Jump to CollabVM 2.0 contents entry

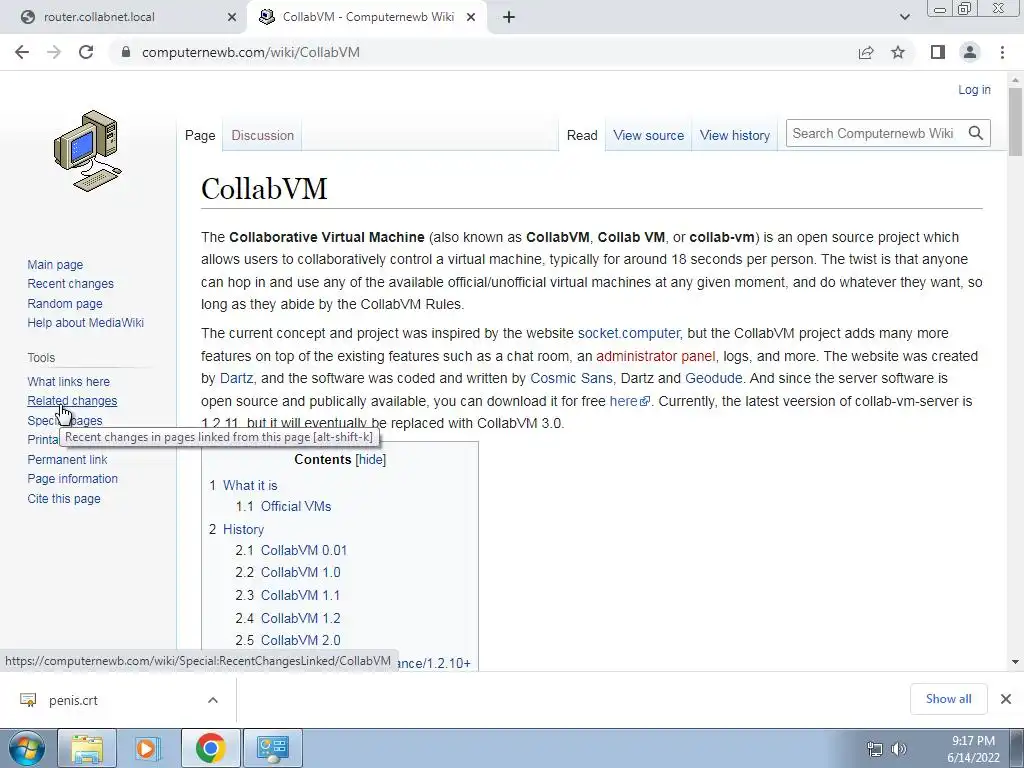pos(300,640)
